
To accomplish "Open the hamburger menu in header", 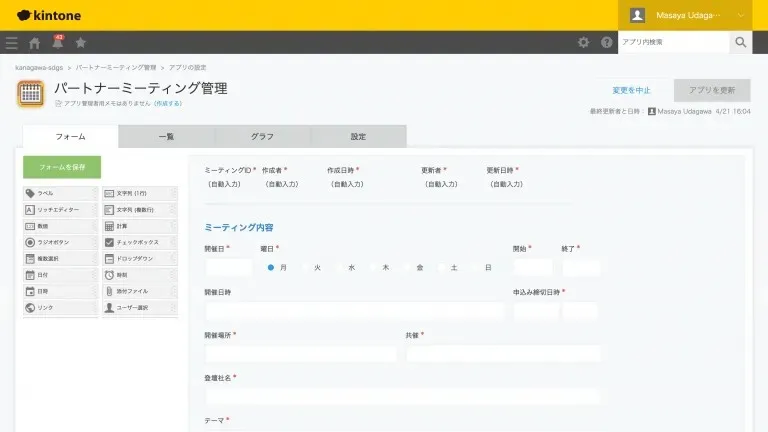I will click(12, 43).
